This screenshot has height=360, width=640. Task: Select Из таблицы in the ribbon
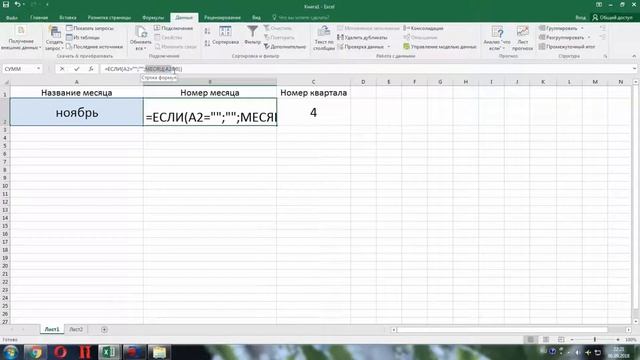click(x=83, y=38)
